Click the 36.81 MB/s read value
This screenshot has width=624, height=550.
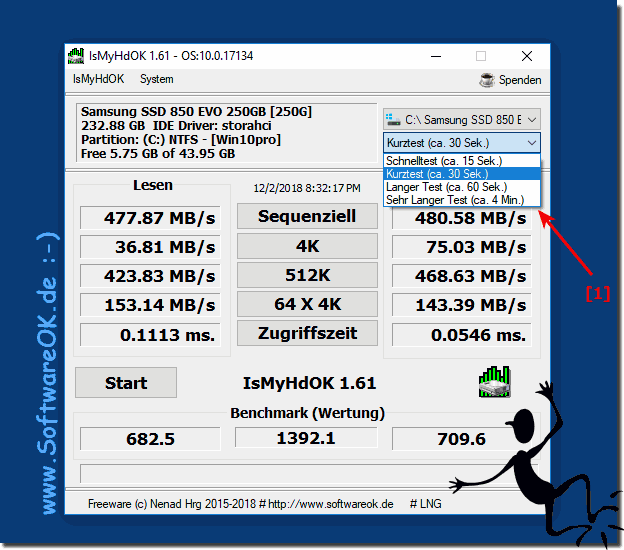150,247
